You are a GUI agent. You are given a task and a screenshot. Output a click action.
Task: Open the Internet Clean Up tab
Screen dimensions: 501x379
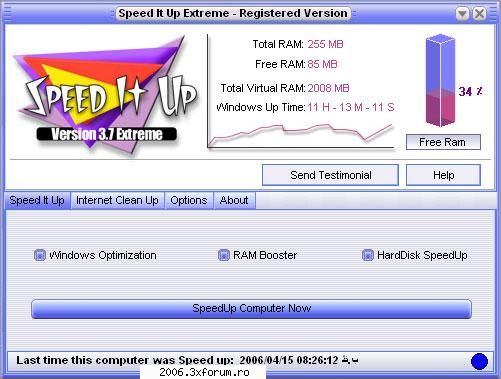click(x=117, y=200)
